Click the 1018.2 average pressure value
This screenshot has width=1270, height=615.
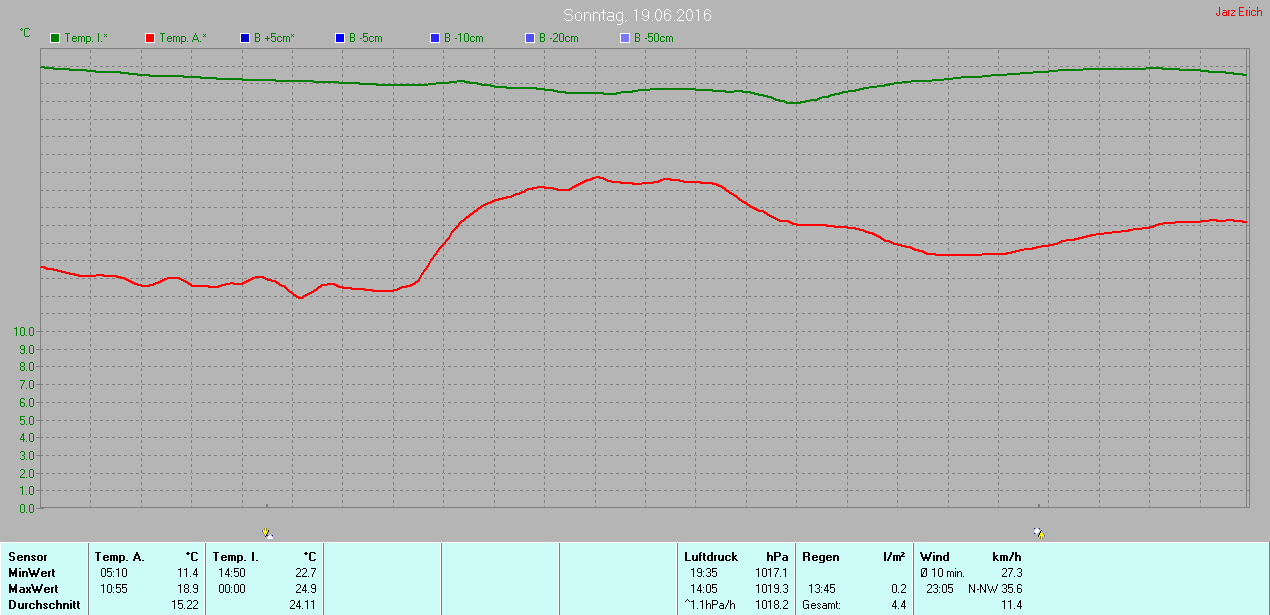772,605
